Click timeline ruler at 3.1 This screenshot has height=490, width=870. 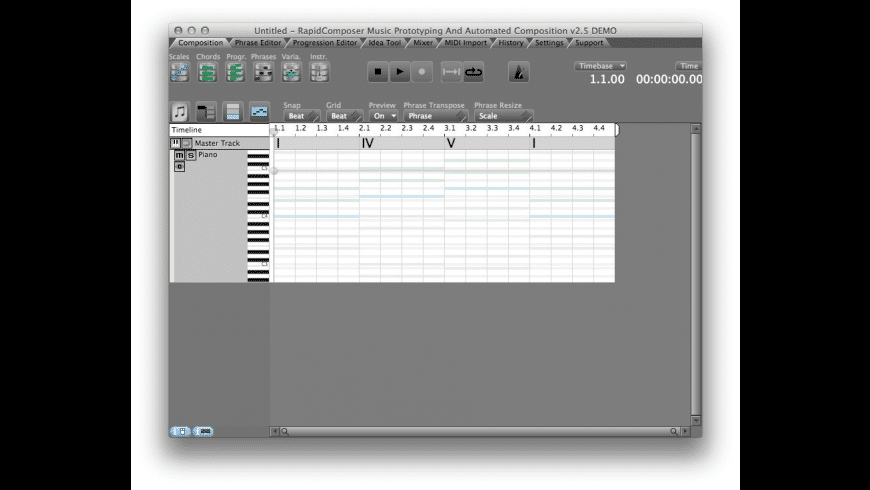click(449, 128)
